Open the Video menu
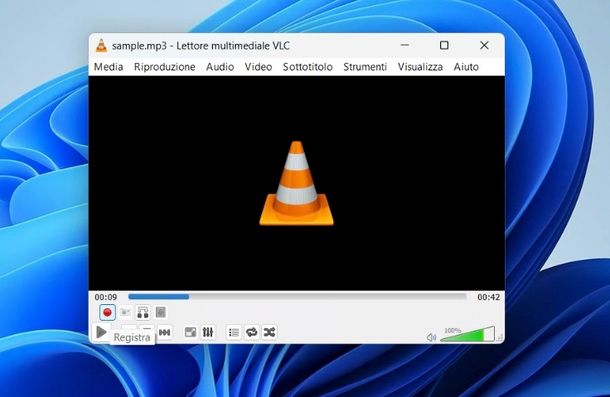The height and width of the screenshot is (397, 610). 258,67
